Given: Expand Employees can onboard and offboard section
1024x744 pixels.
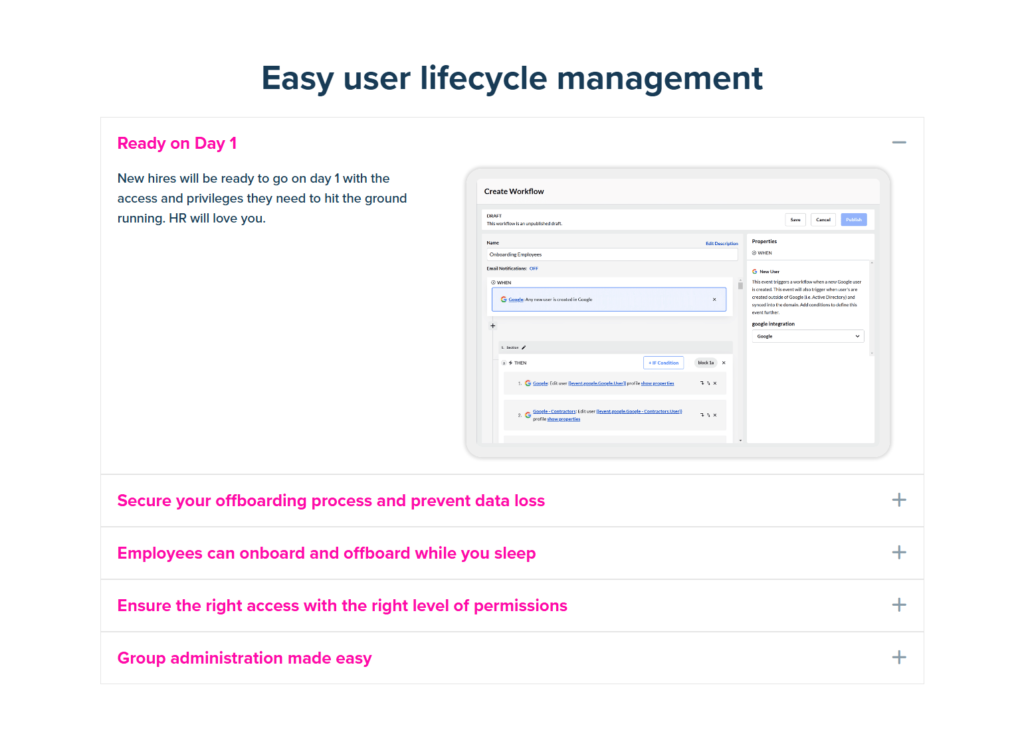Looking at the screenshot, I should 899,552.
